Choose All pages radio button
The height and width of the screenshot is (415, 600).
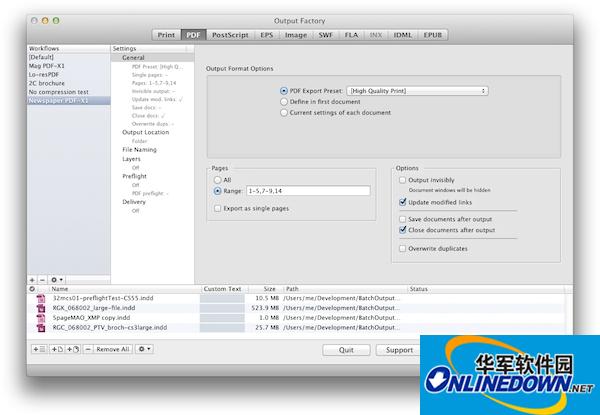click(217, 180)
